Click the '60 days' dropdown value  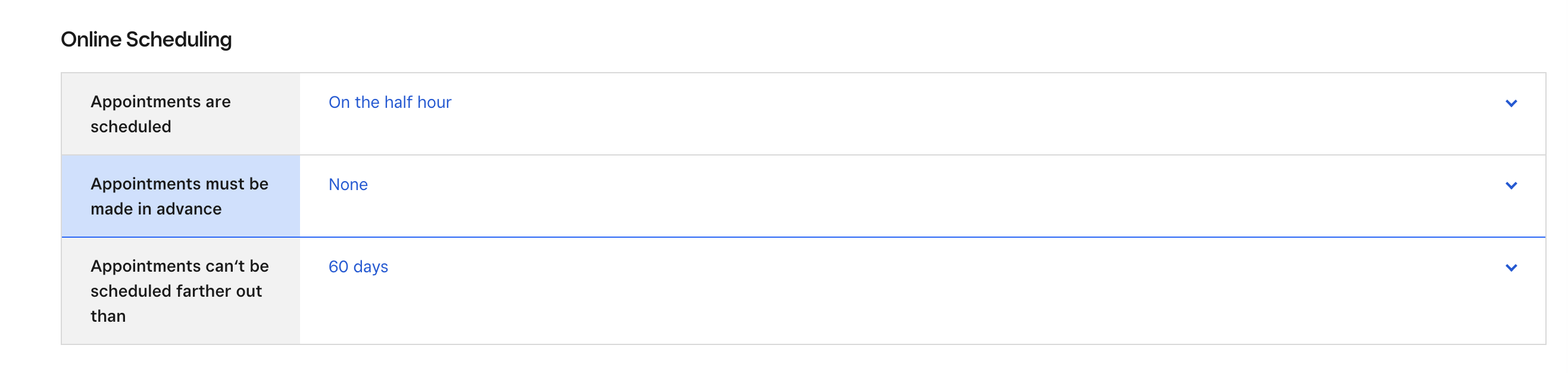358,267
